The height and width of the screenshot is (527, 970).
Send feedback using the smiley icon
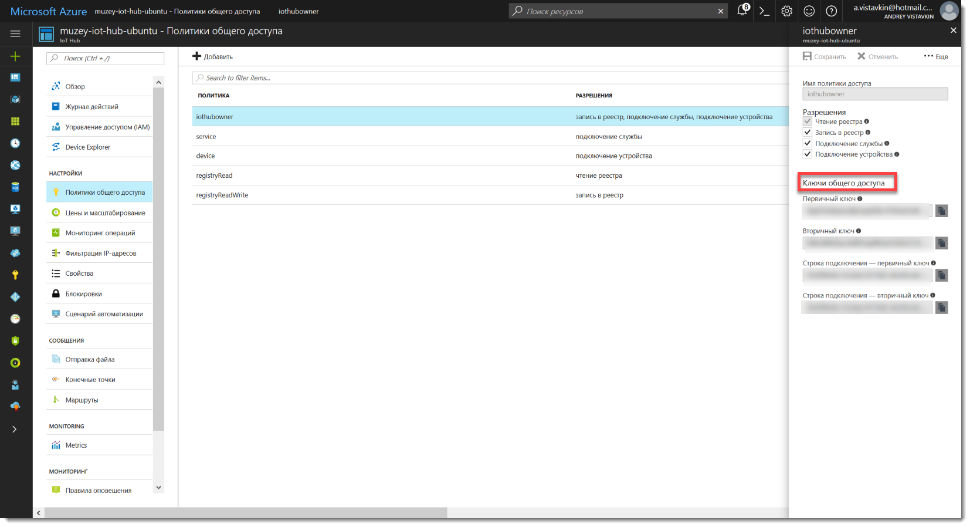pos(809,11)
